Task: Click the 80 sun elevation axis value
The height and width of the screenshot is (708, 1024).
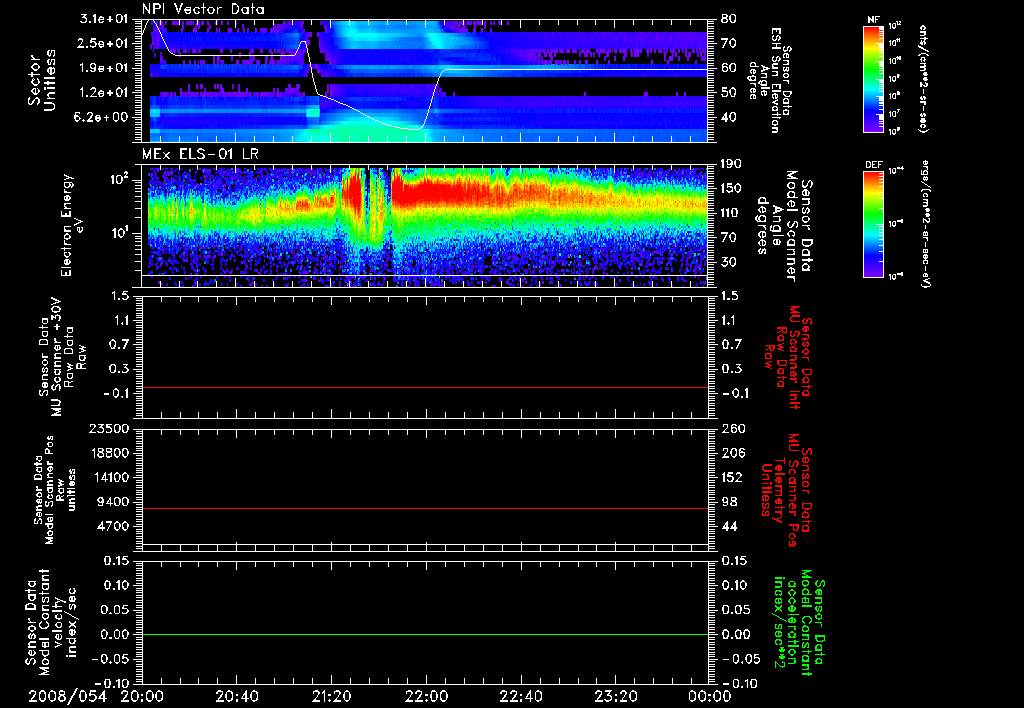Action: [x=729, y=18]
